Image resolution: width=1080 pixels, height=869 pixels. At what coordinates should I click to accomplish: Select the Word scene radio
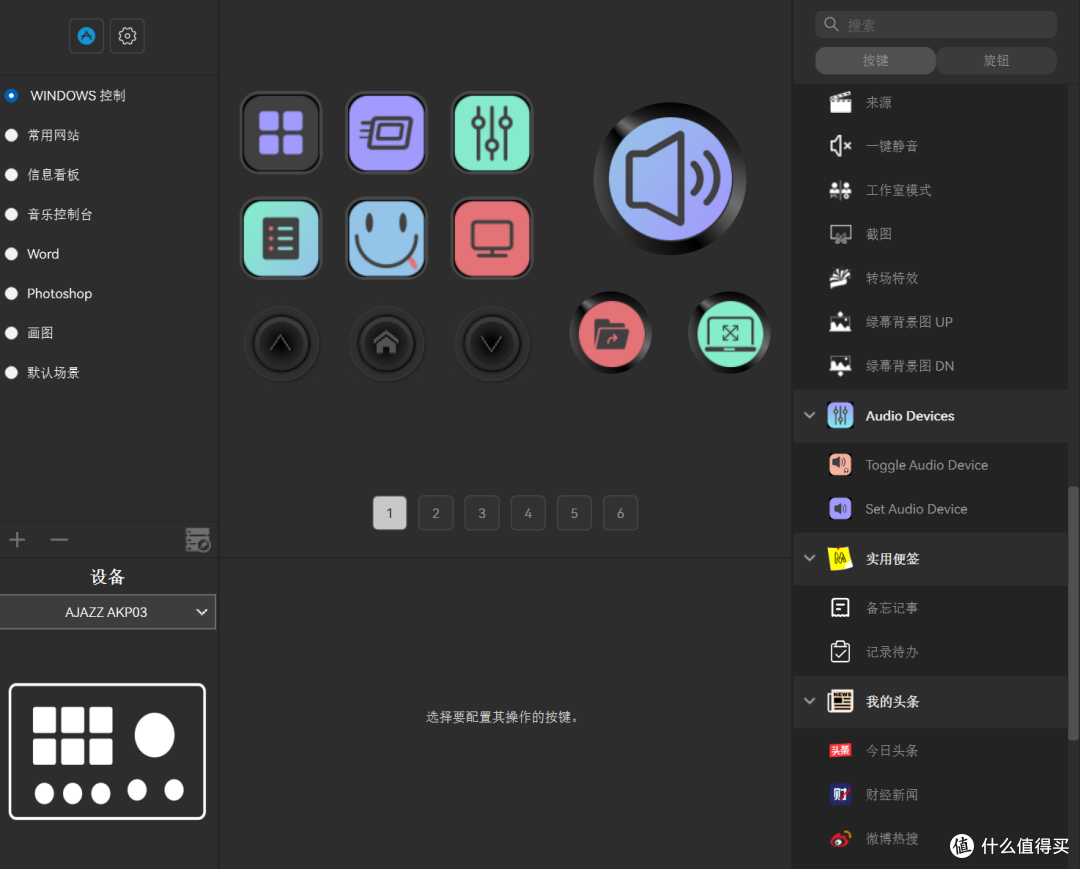12,254
